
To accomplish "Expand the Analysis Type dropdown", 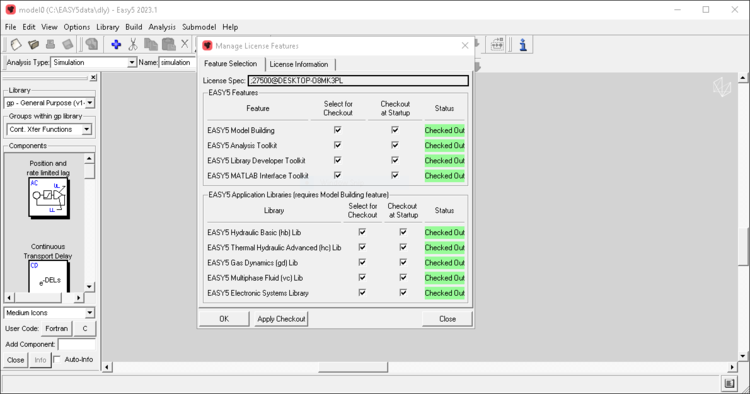I will point(132,63).
